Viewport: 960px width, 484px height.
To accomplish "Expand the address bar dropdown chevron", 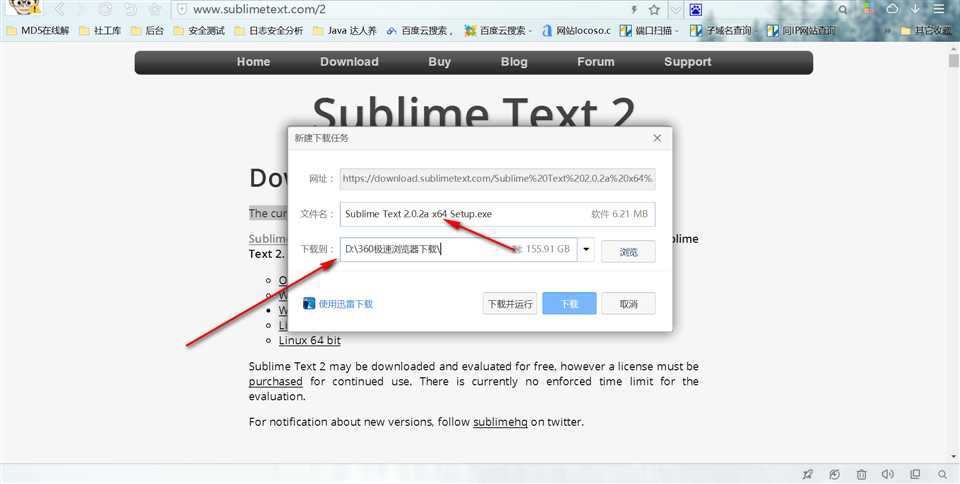I will tap(675, 10).
